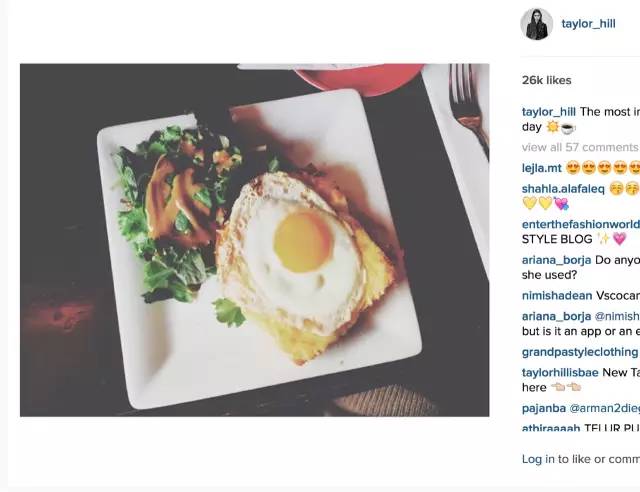Click the @arman2die mention link
Screen dimensions: 640x492
click(x=604, y=408)
